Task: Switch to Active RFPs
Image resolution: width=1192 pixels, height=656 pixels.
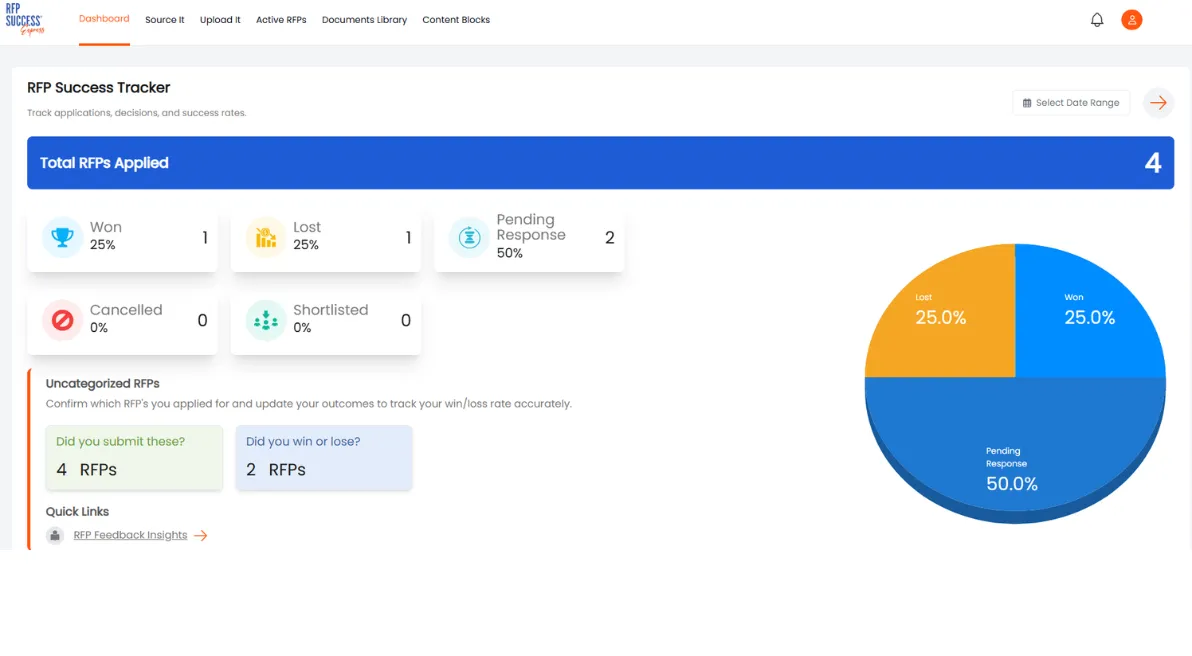Action: coord(281,20)
